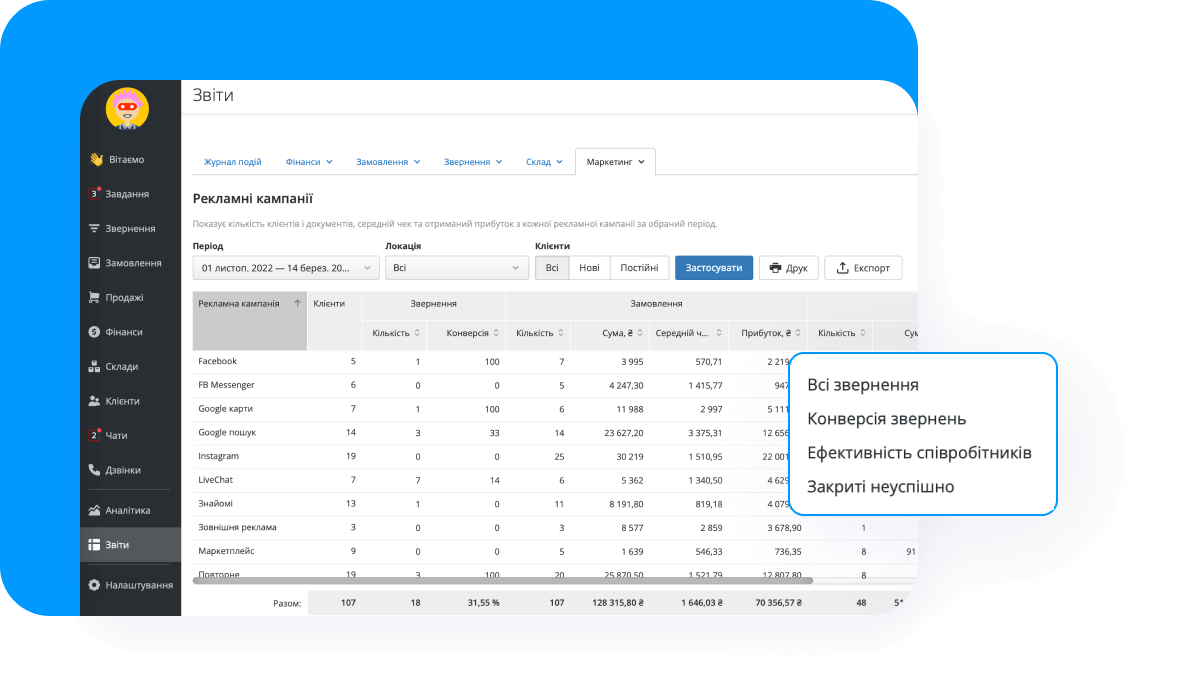Switch to the Журнал подій tab
The width and height of the screenshot is (1198, 688).
(233, 161)
